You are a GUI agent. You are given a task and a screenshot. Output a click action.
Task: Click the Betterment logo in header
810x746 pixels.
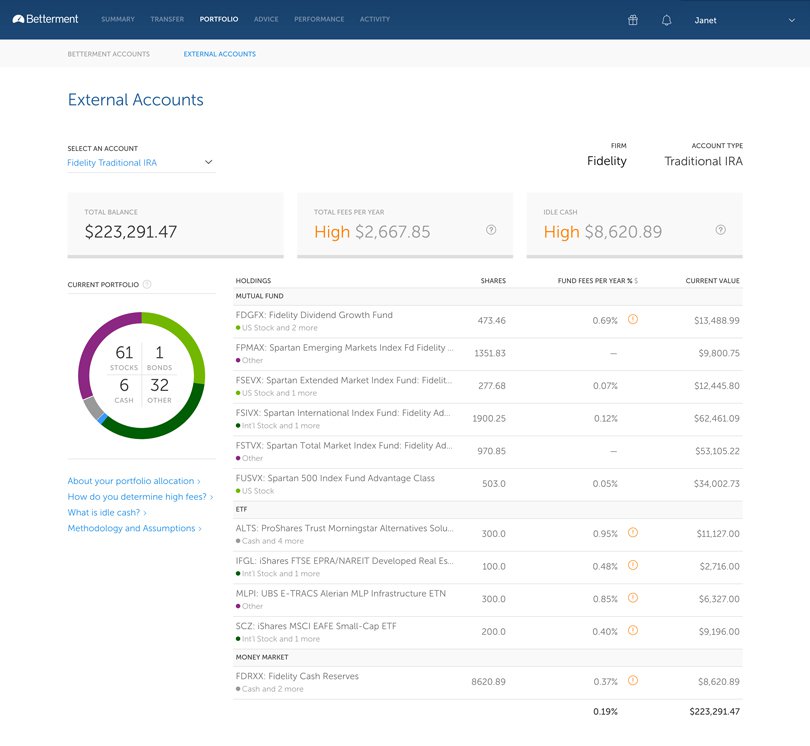[x=46, y=19]
